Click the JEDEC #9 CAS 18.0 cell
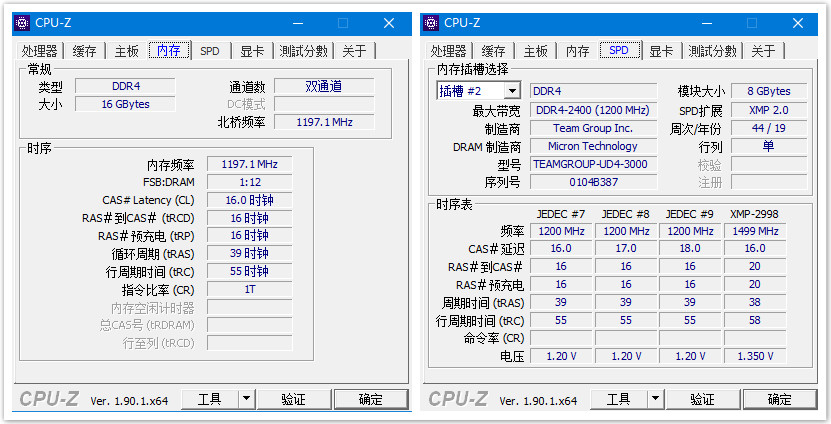This screenshot has width=831, height=424. (x=690, y=249)
